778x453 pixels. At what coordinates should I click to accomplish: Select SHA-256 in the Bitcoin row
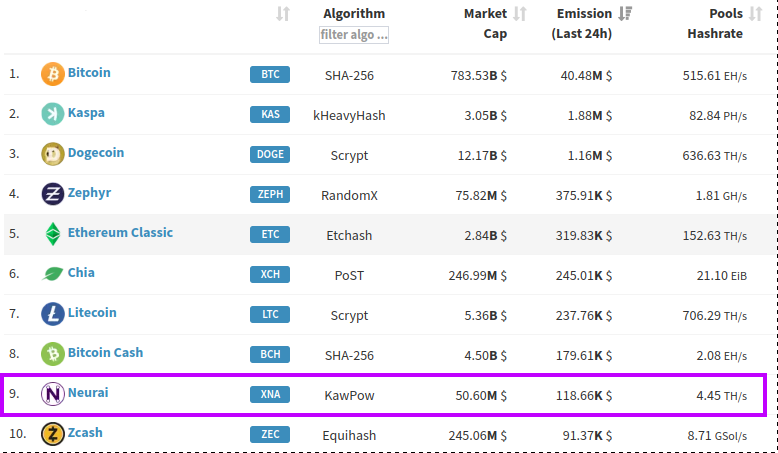(349, 75)
